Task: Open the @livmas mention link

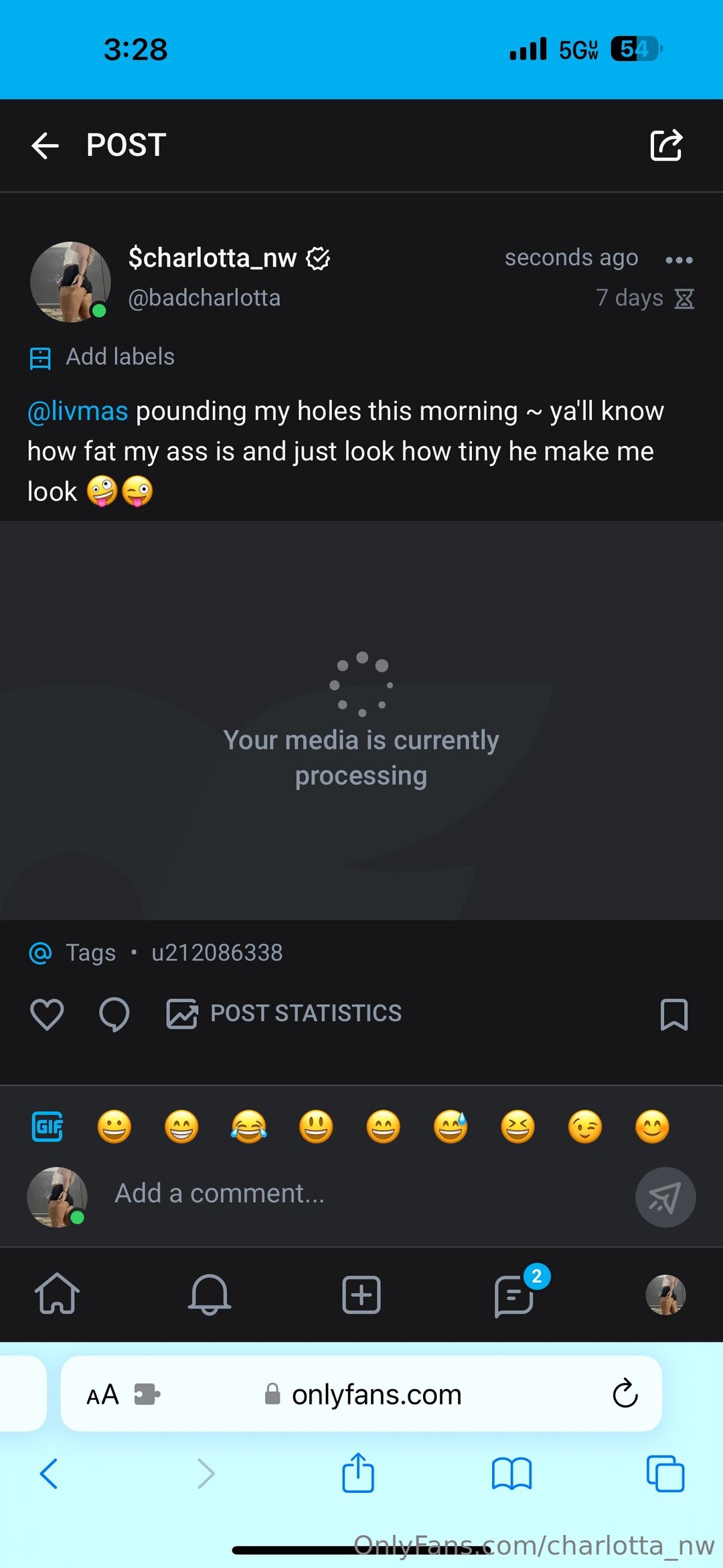Action: 78,411
